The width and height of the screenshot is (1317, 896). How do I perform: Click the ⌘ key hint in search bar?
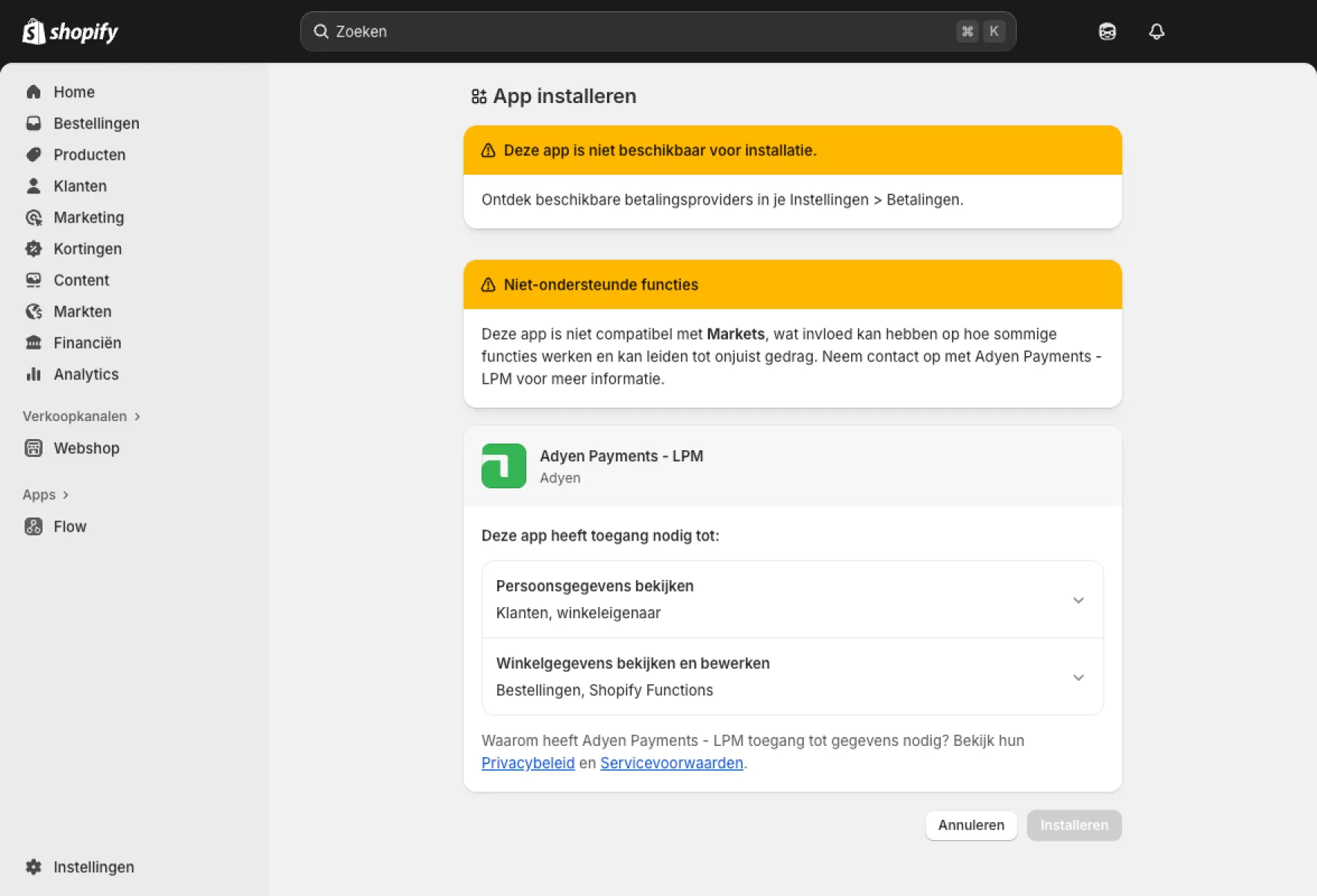point(968,31)
